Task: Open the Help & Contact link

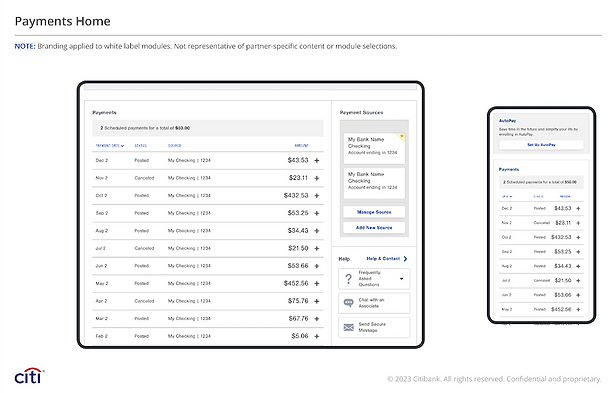Action: 383,259
